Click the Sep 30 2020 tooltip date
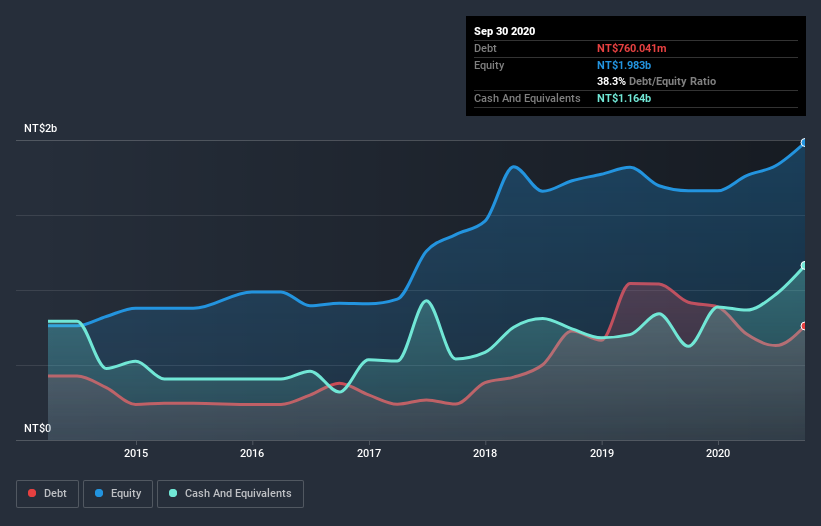Screen dimensions: 821x526 pyautogui.click(x=504, y=31)
